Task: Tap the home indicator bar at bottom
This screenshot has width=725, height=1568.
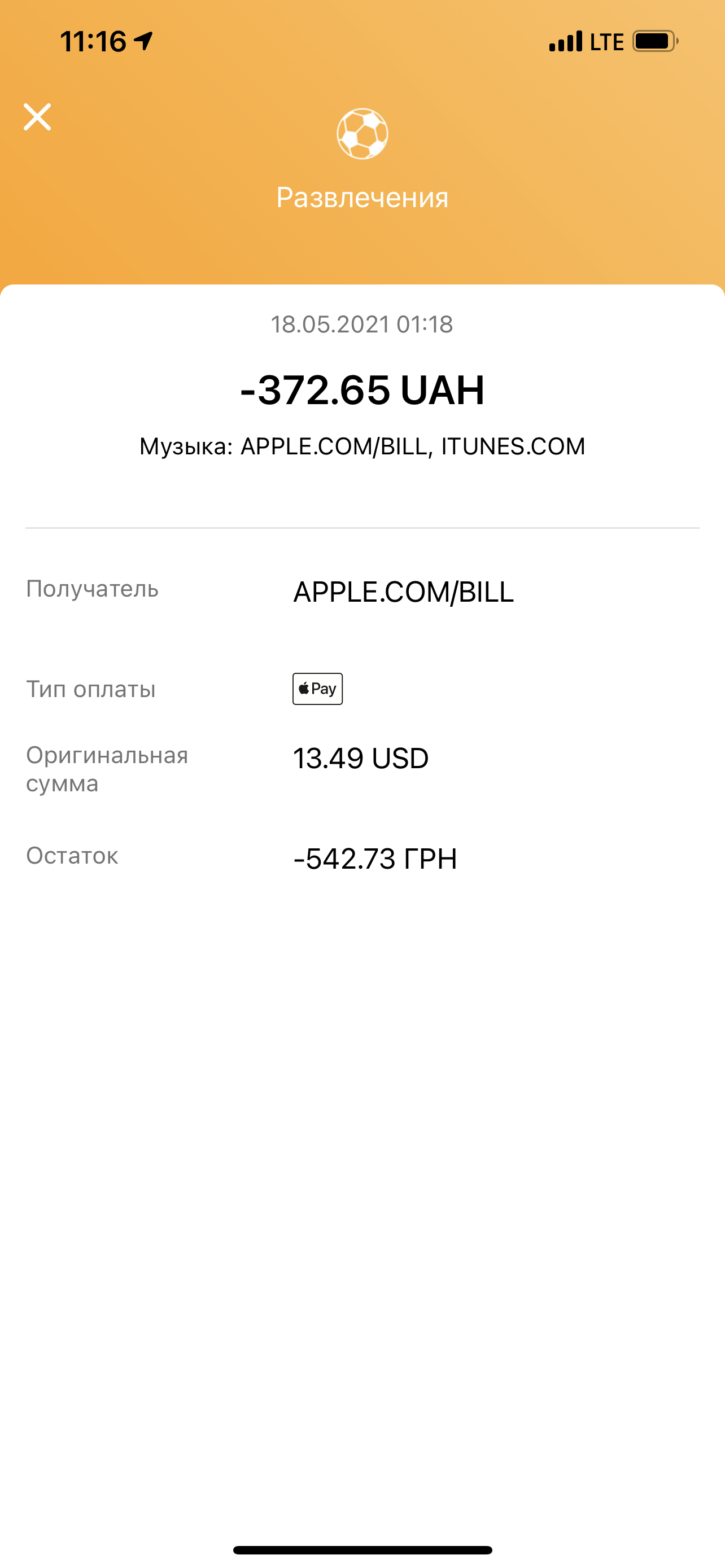Action: click(362, 1550)
